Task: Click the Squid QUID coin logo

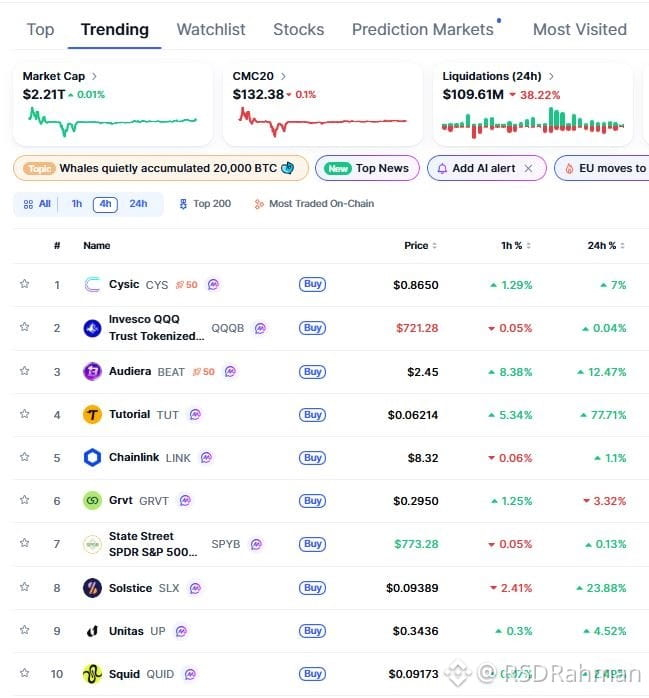Action: (92, 674)
